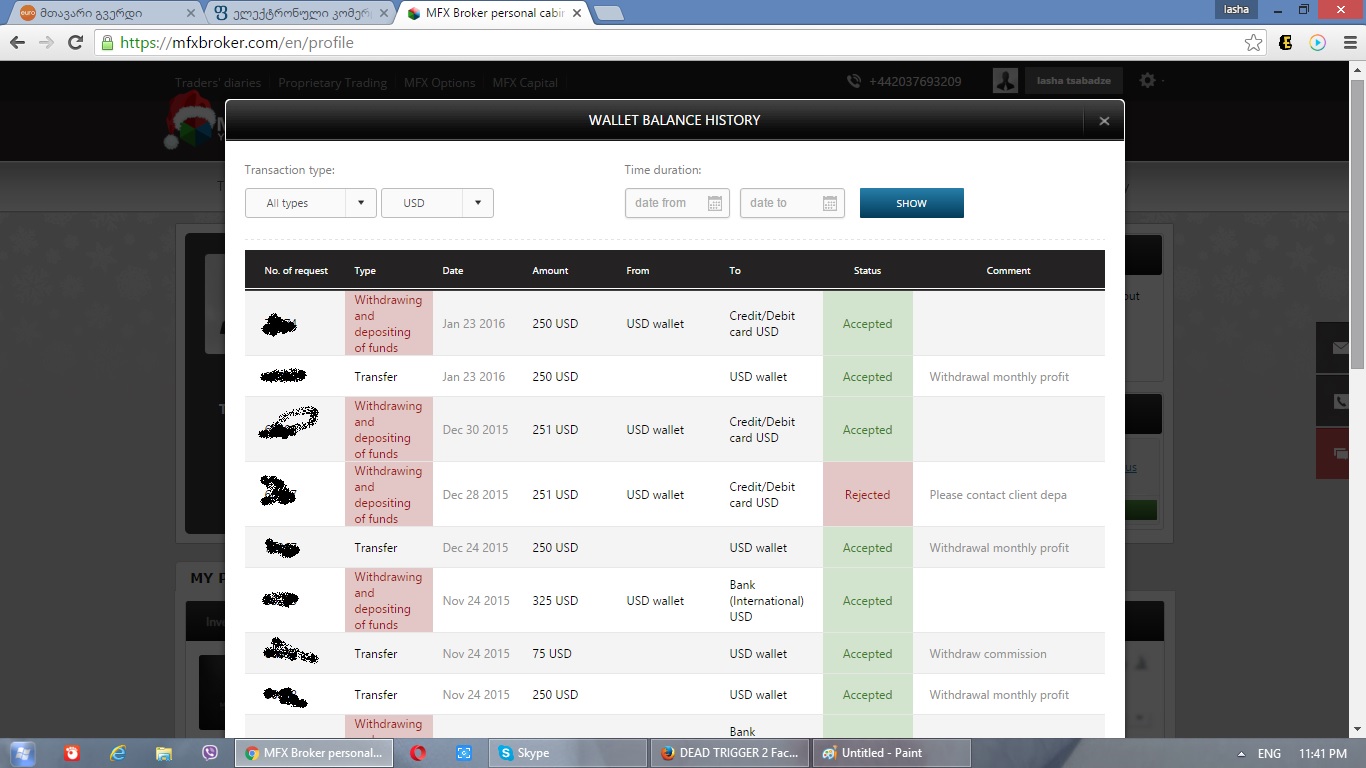Screen dimensions: 1366x768
Task: Click the phone callback icon on side panel
Action: coord(1341,401)
